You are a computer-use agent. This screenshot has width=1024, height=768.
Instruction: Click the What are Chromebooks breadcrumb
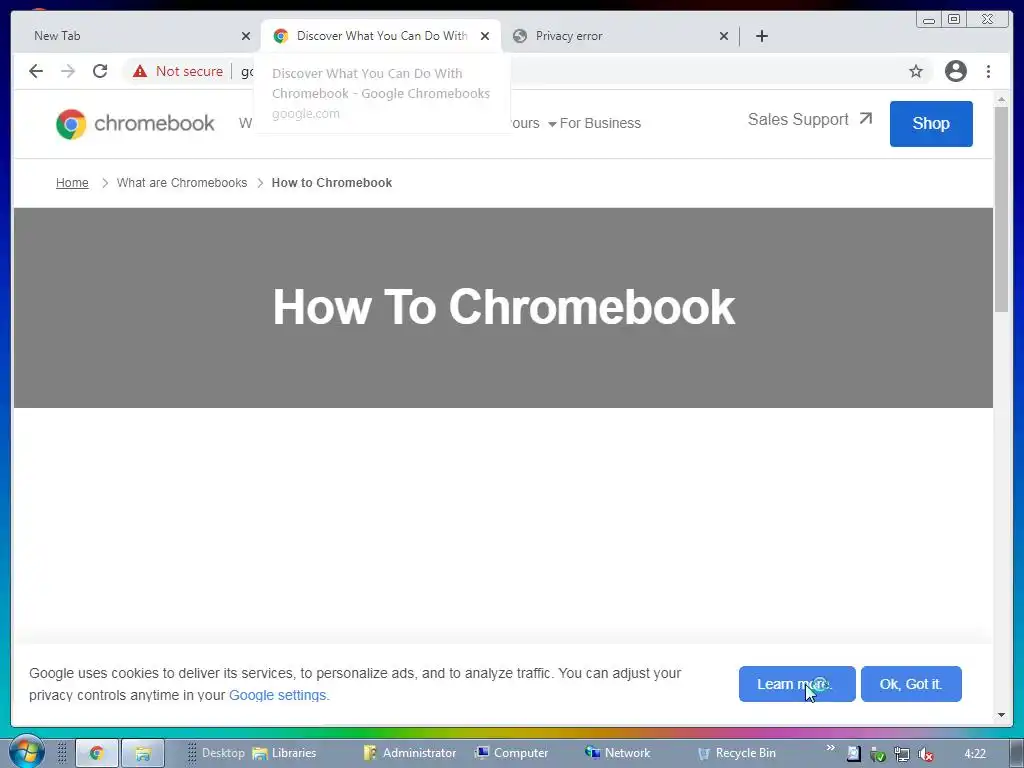[x=182, y=183]
